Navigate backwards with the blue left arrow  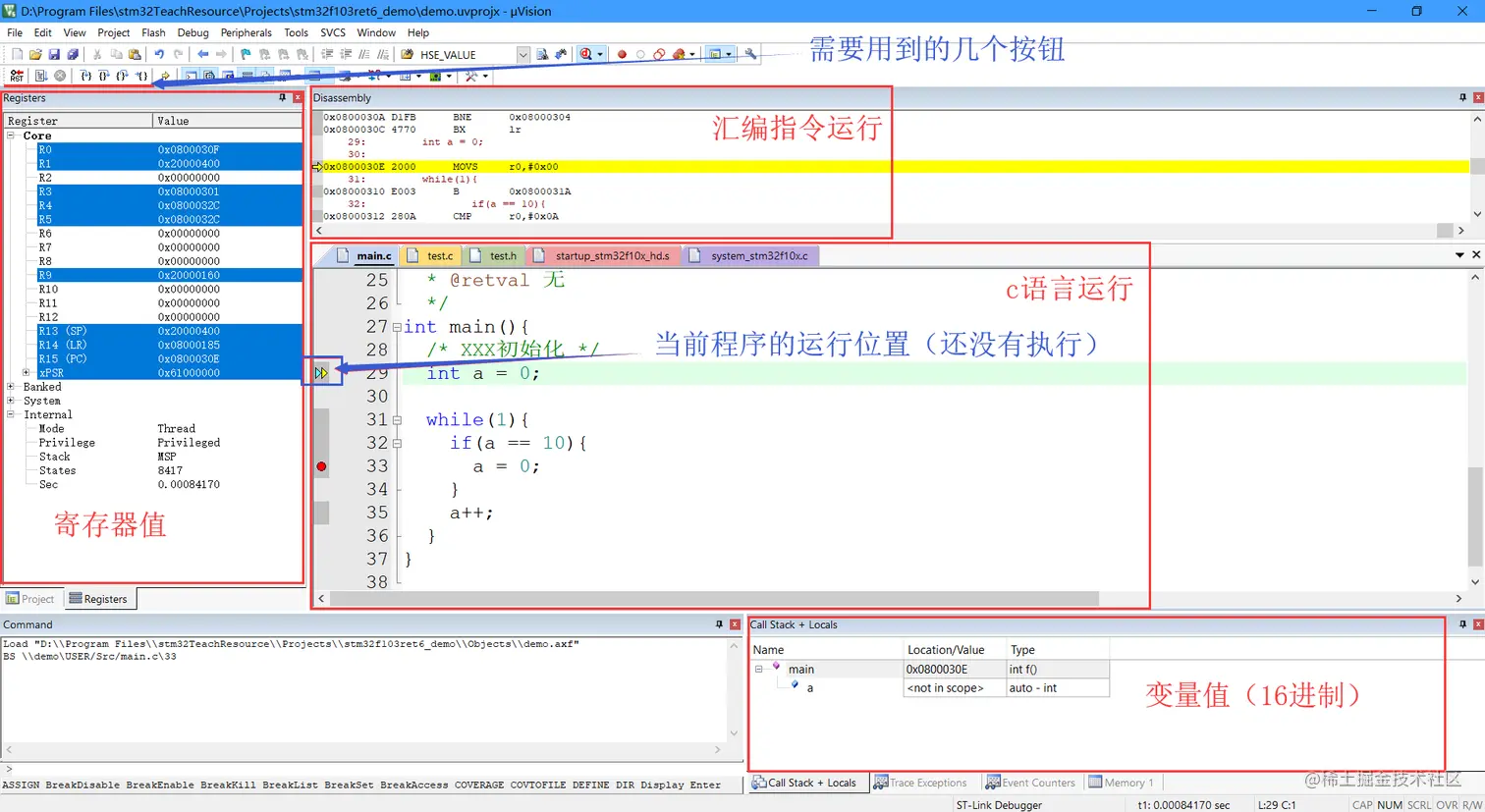(203, 55)
